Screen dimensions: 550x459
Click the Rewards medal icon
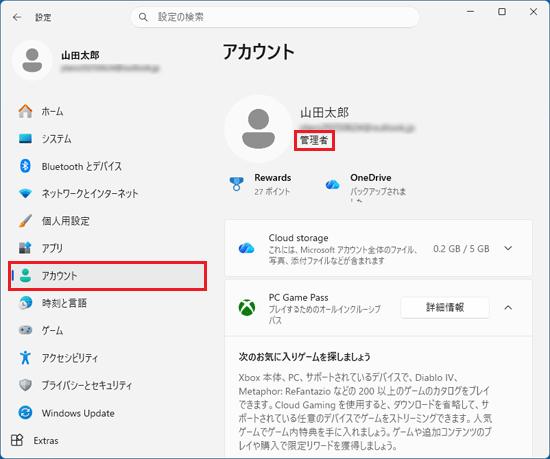click(x=236, y=184)
